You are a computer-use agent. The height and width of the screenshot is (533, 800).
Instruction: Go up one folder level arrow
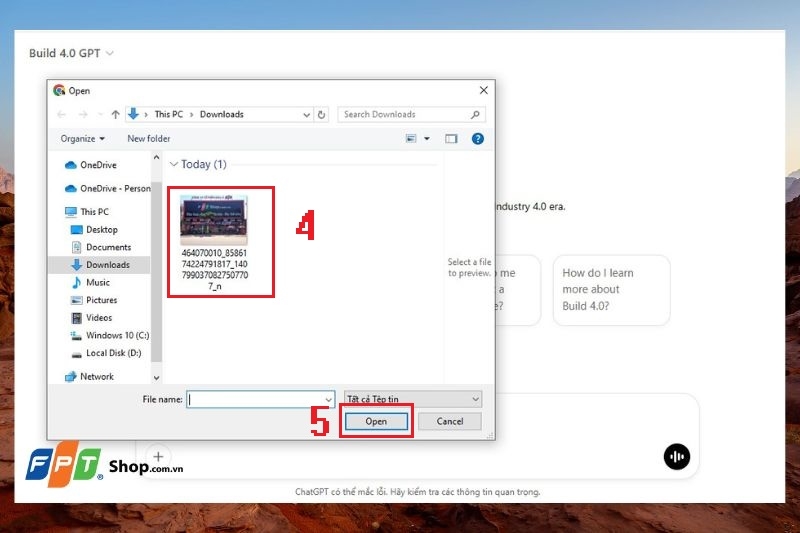pos(116,114)
